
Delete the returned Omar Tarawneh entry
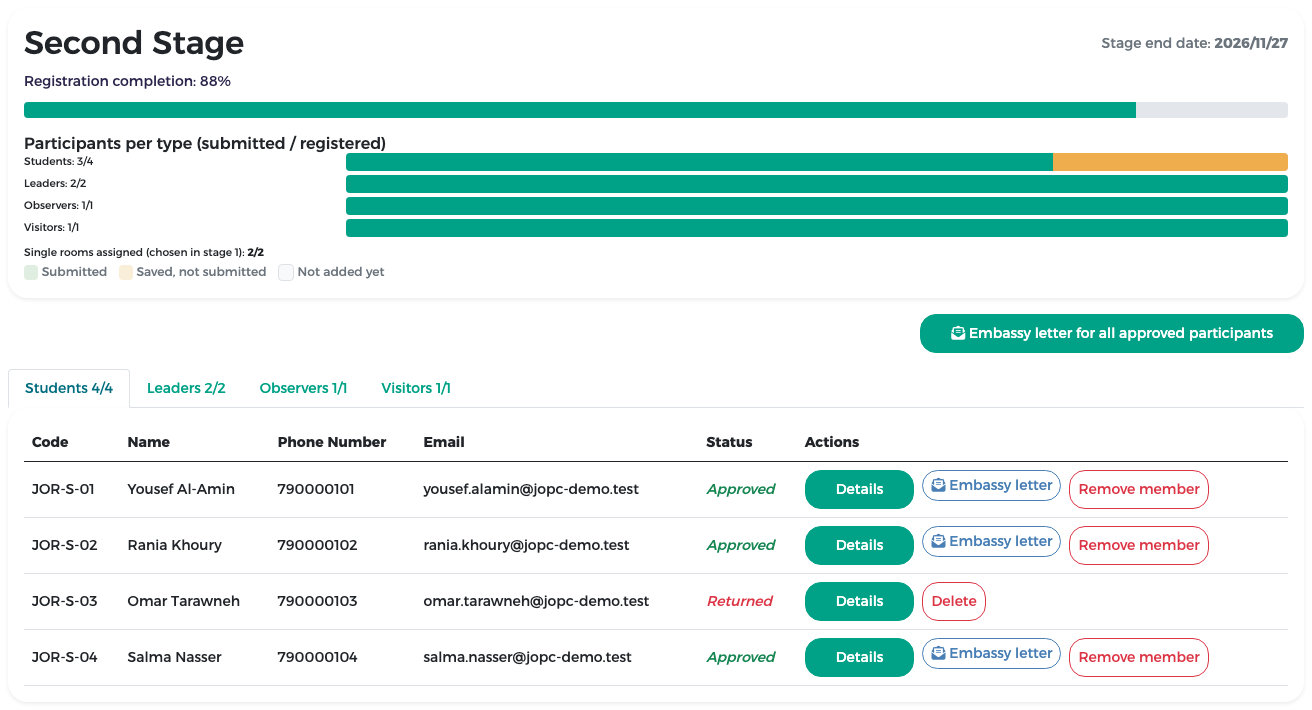tap(954, 601)
